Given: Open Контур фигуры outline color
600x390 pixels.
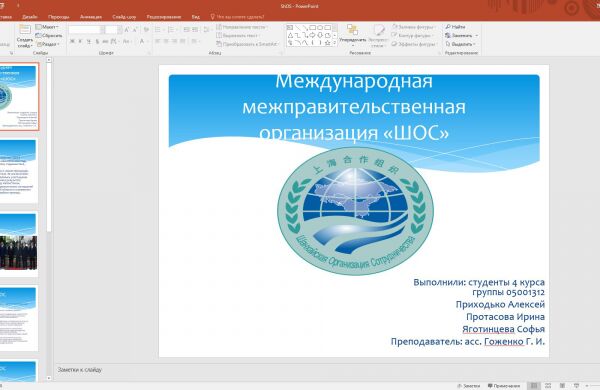Looking at the screenshot, I should [413, 35].
